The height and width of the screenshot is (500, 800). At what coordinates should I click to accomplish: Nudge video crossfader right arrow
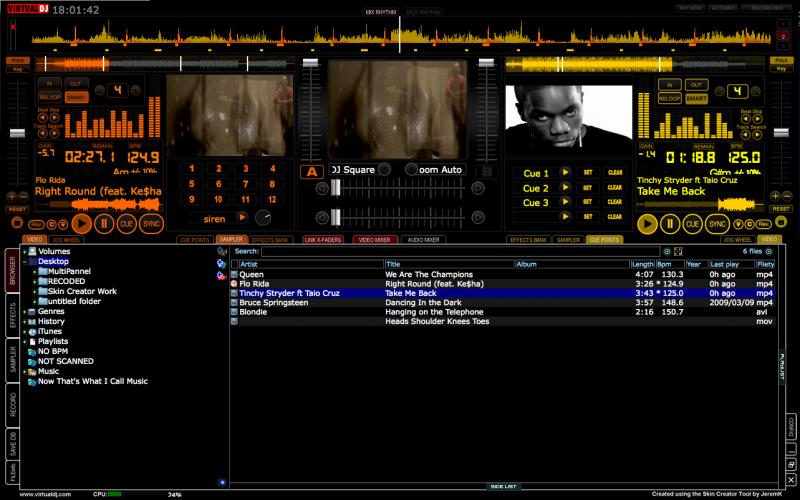[478, 188]
